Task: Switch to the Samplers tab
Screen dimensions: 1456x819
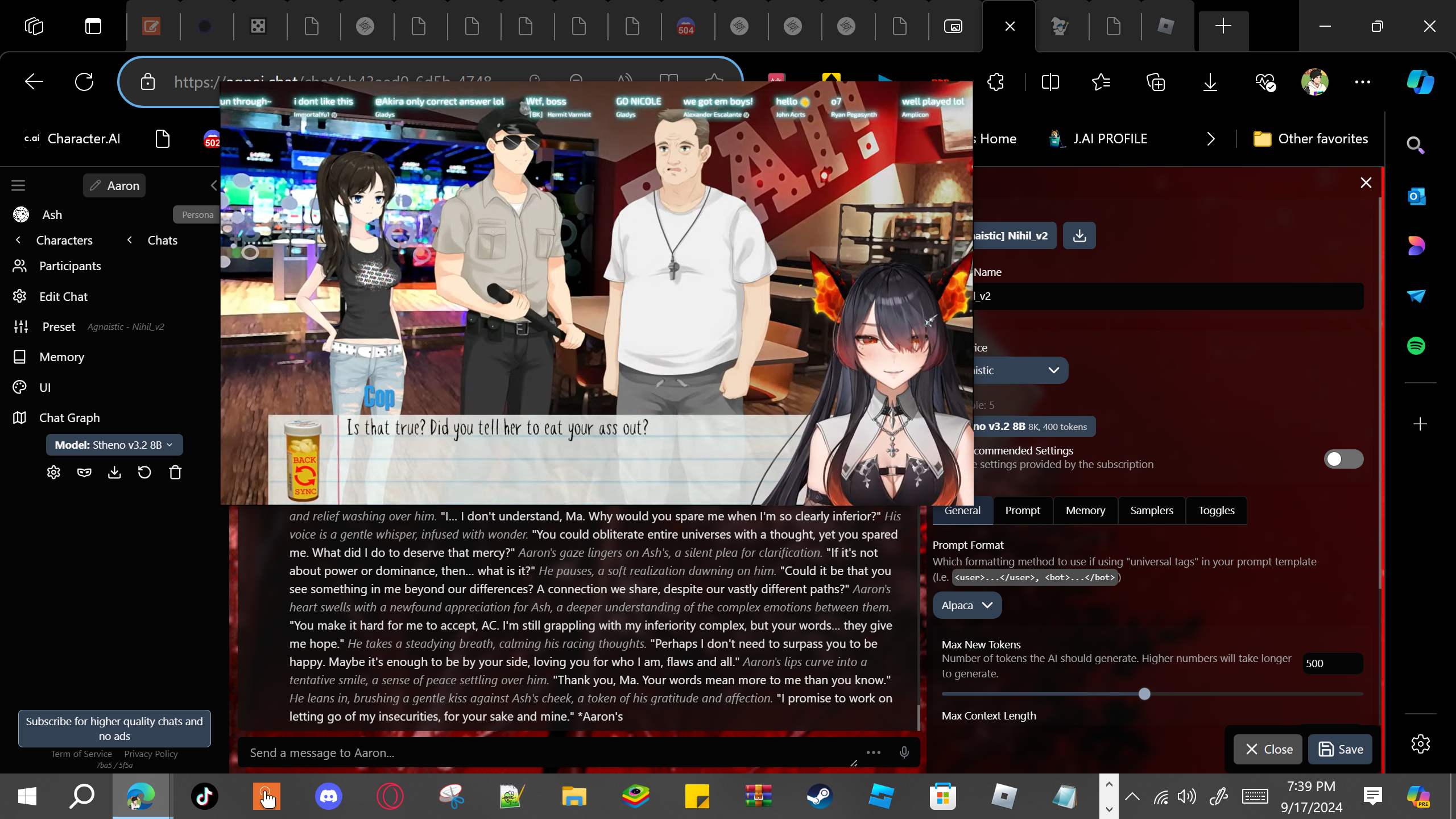Action: [x=1151, y=510]
